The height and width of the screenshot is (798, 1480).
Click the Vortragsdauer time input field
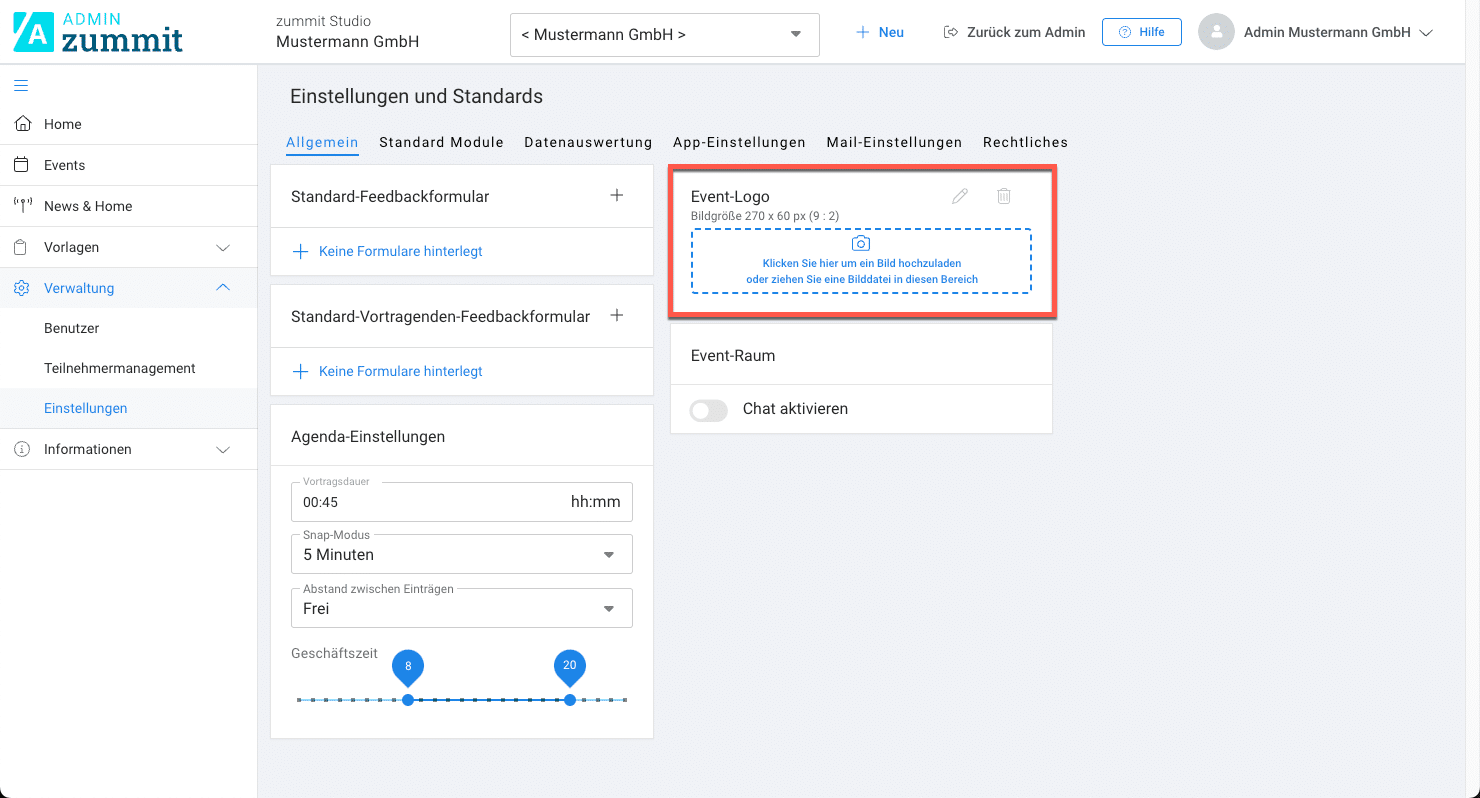coord(430,502)
